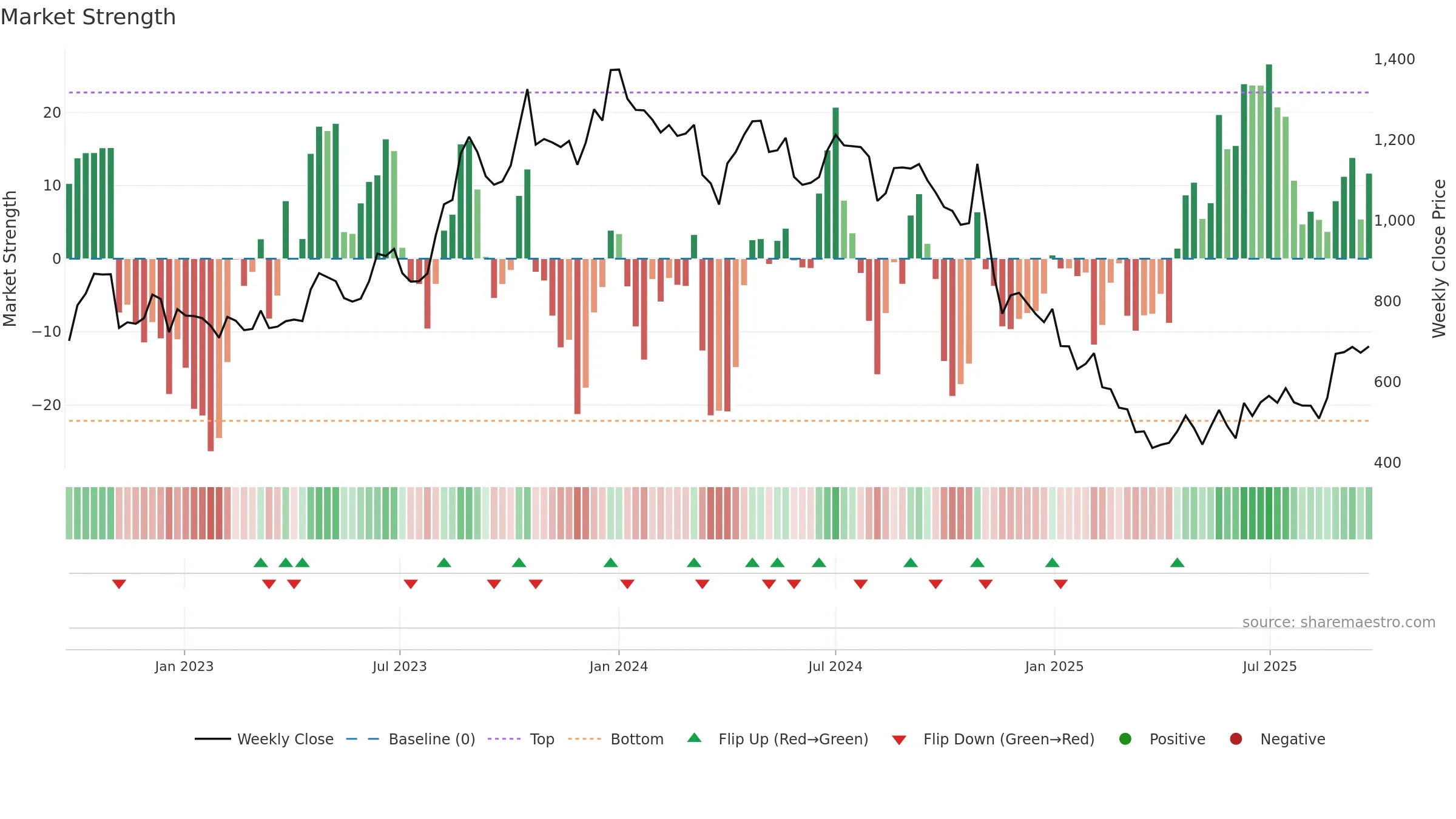Click the deepest red bar in early 2023
This screenshot has width=1456, height=819.
[x=211, y=355]
